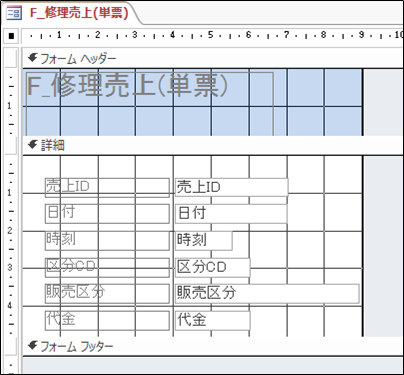Select the 時刻 text box
The image size is (404, 375).
204,240
